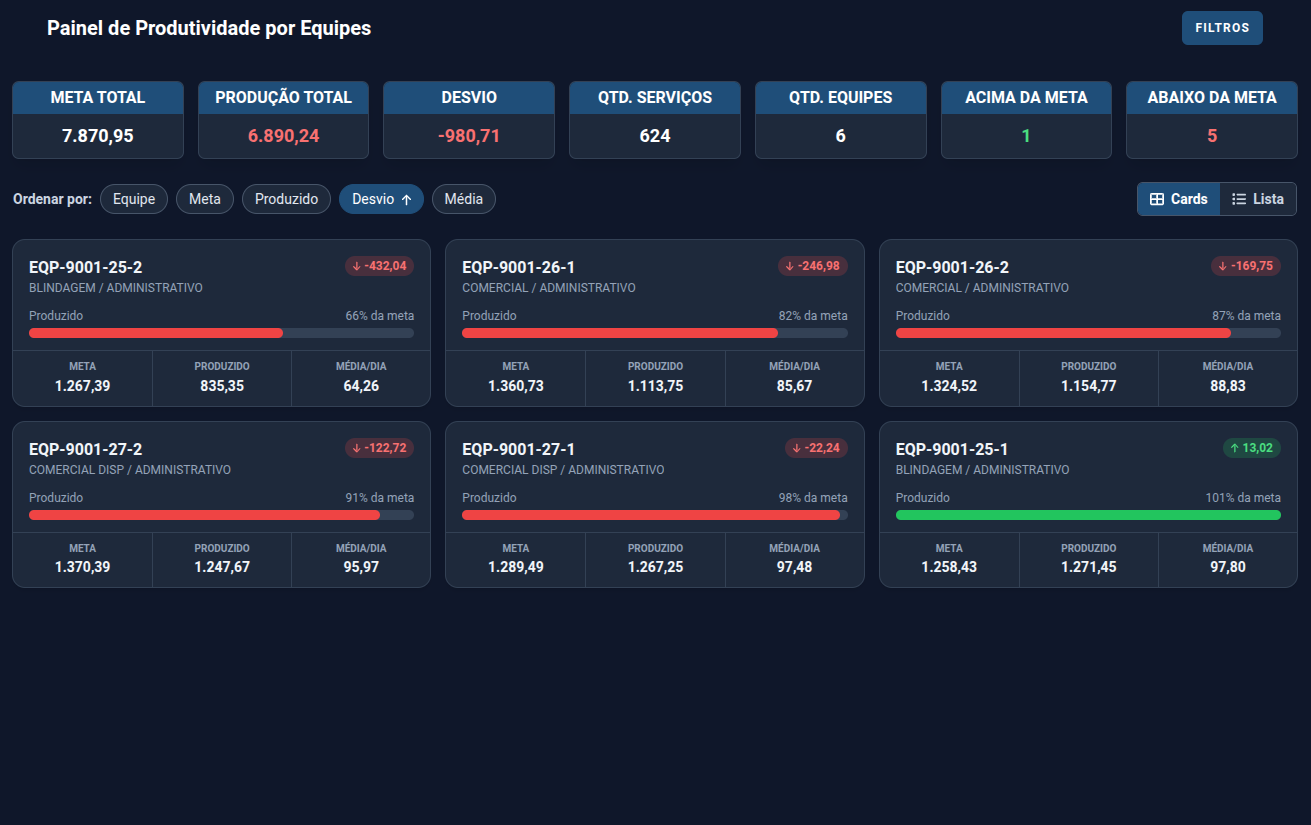Click the META TOTAL summary card
The width and height of the screenshot is (1311, 825).
tap(98, 120)
